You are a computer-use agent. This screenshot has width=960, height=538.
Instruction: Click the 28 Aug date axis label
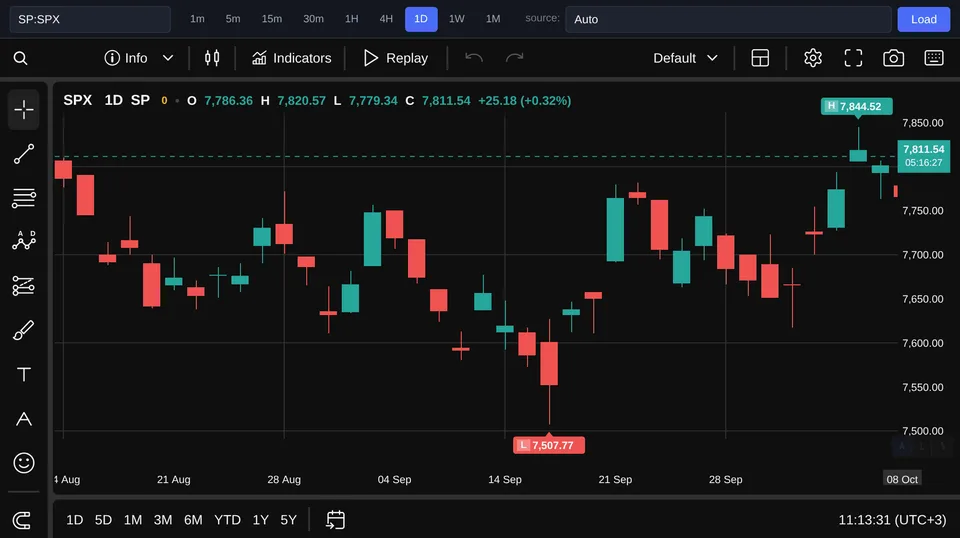click(284, 479)
